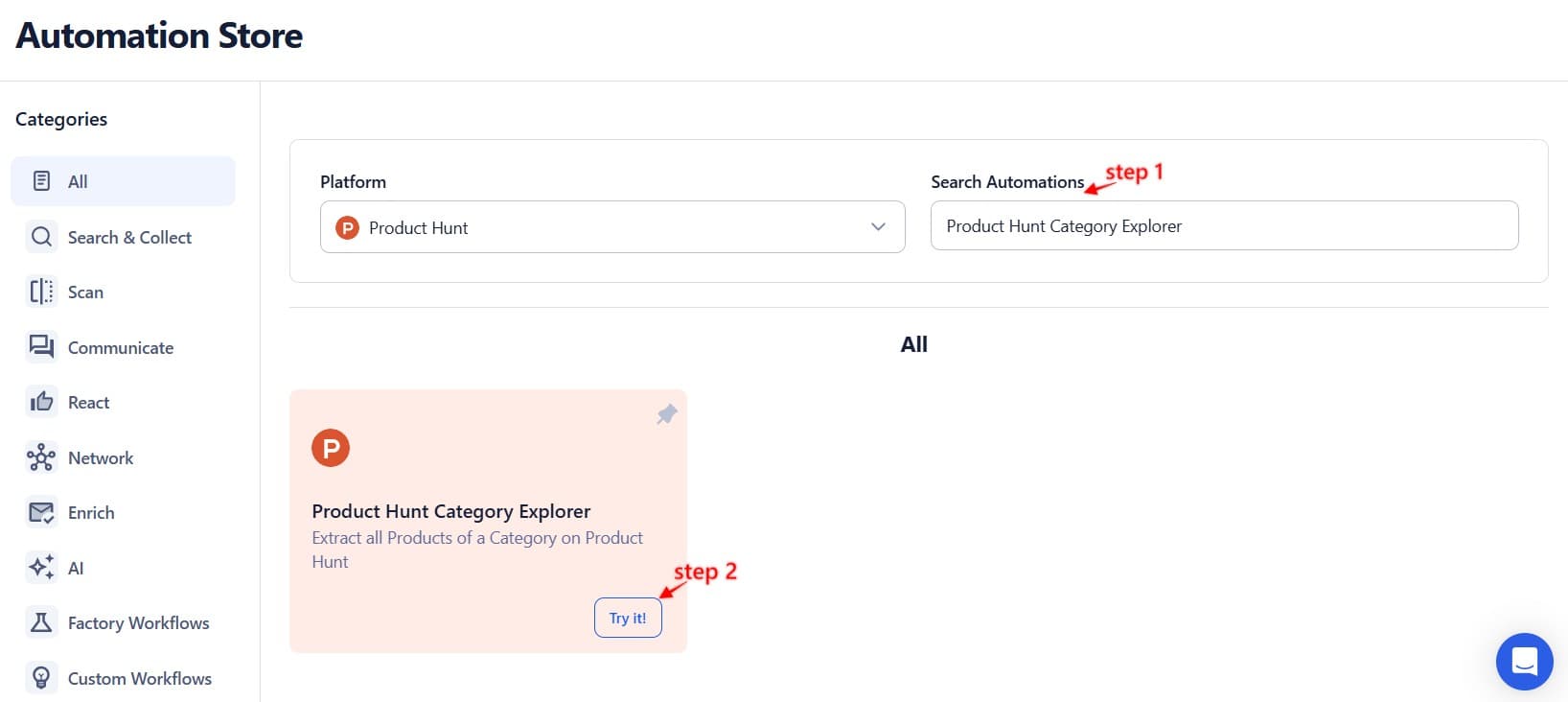Viewport: 1568px width, 702px height.
Task: Collapse the Categories sidebar section
Action: point(60,119)
